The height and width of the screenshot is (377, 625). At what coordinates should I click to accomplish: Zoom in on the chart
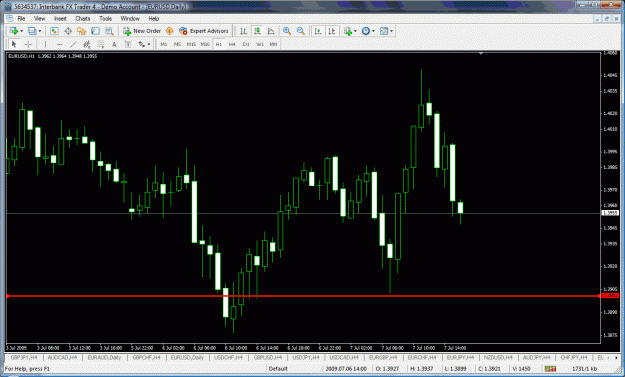pyautogui.click(x=287, y=31)
